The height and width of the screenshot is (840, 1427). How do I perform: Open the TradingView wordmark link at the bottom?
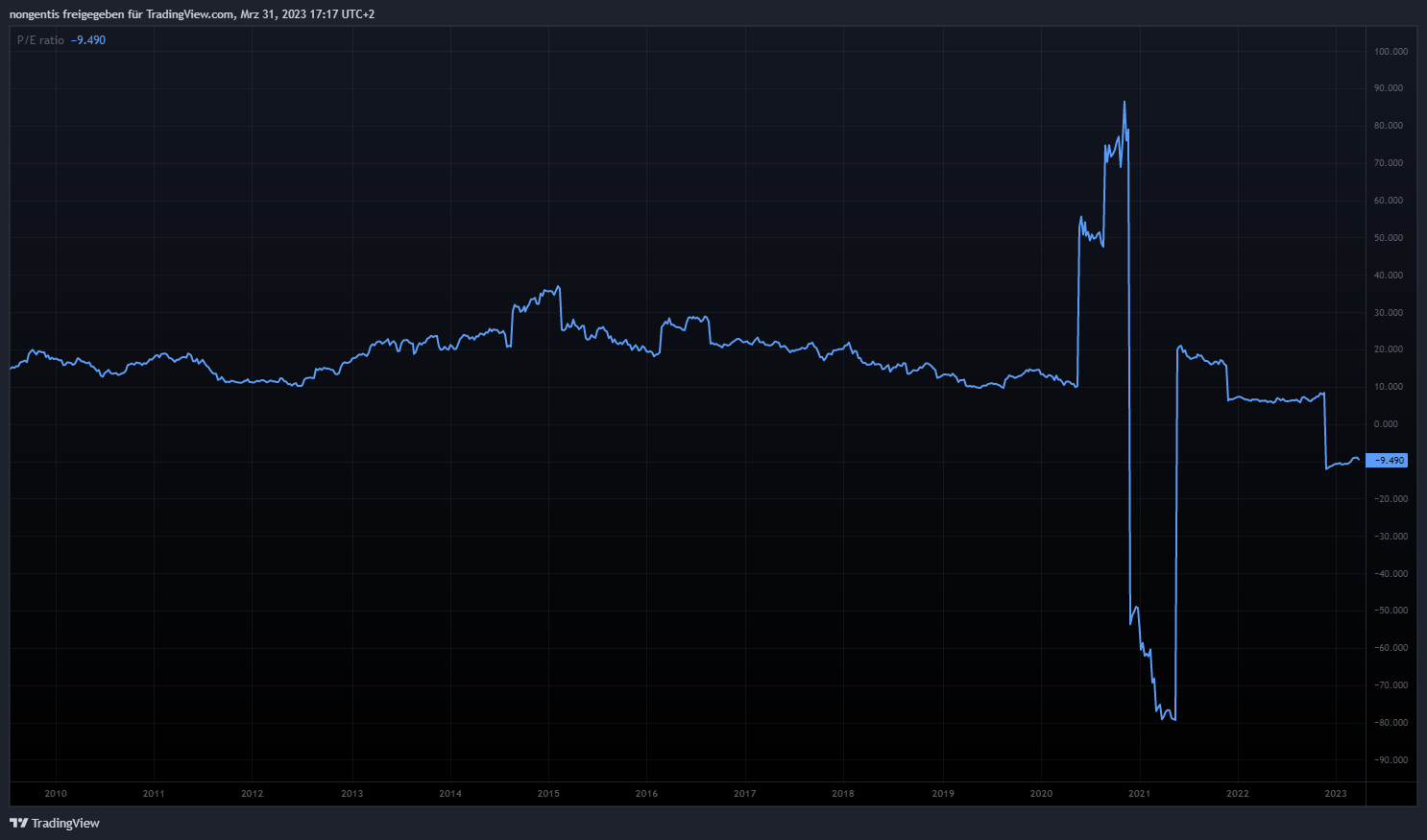(x=65, y=823)
